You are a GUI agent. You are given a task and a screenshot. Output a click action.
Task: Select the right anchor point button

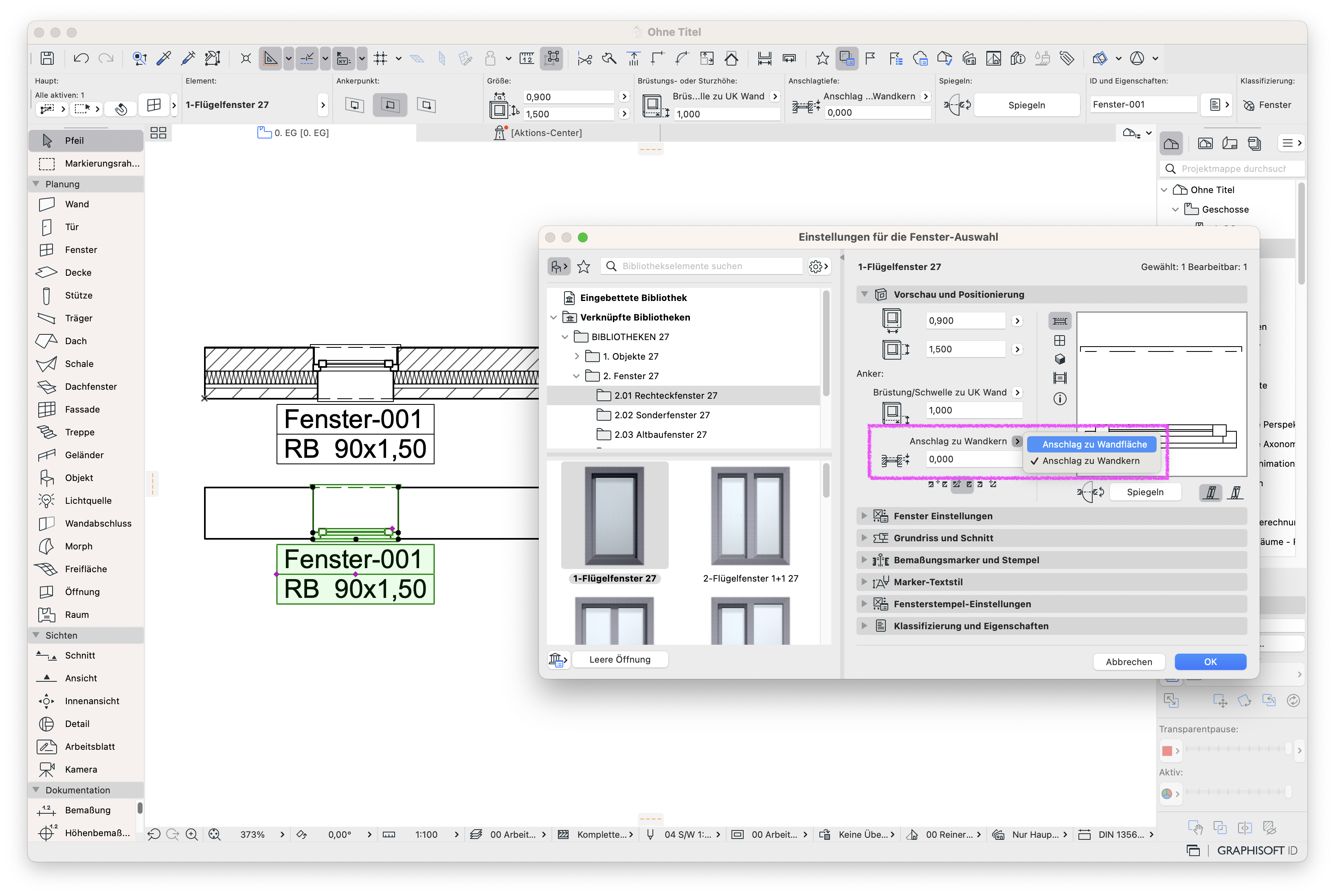pyautogui.click(x=426, y=105)
